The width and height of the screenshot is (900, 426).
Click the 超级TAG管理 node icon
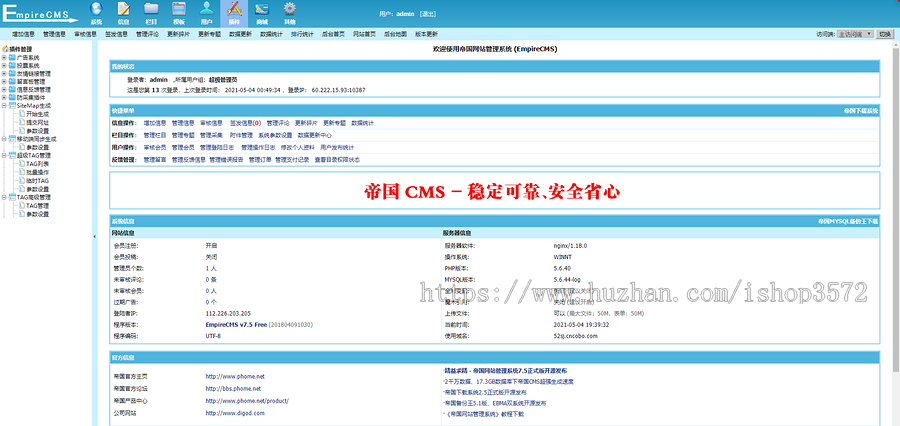click(13, 155)
